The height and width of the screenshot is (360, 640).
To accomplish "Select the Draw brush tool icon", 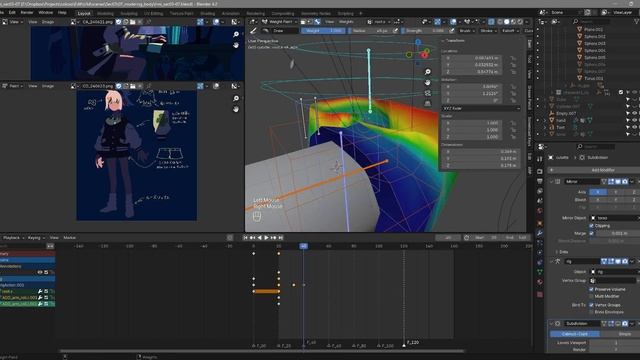I will pyautogui.click(x=253, y=31).
